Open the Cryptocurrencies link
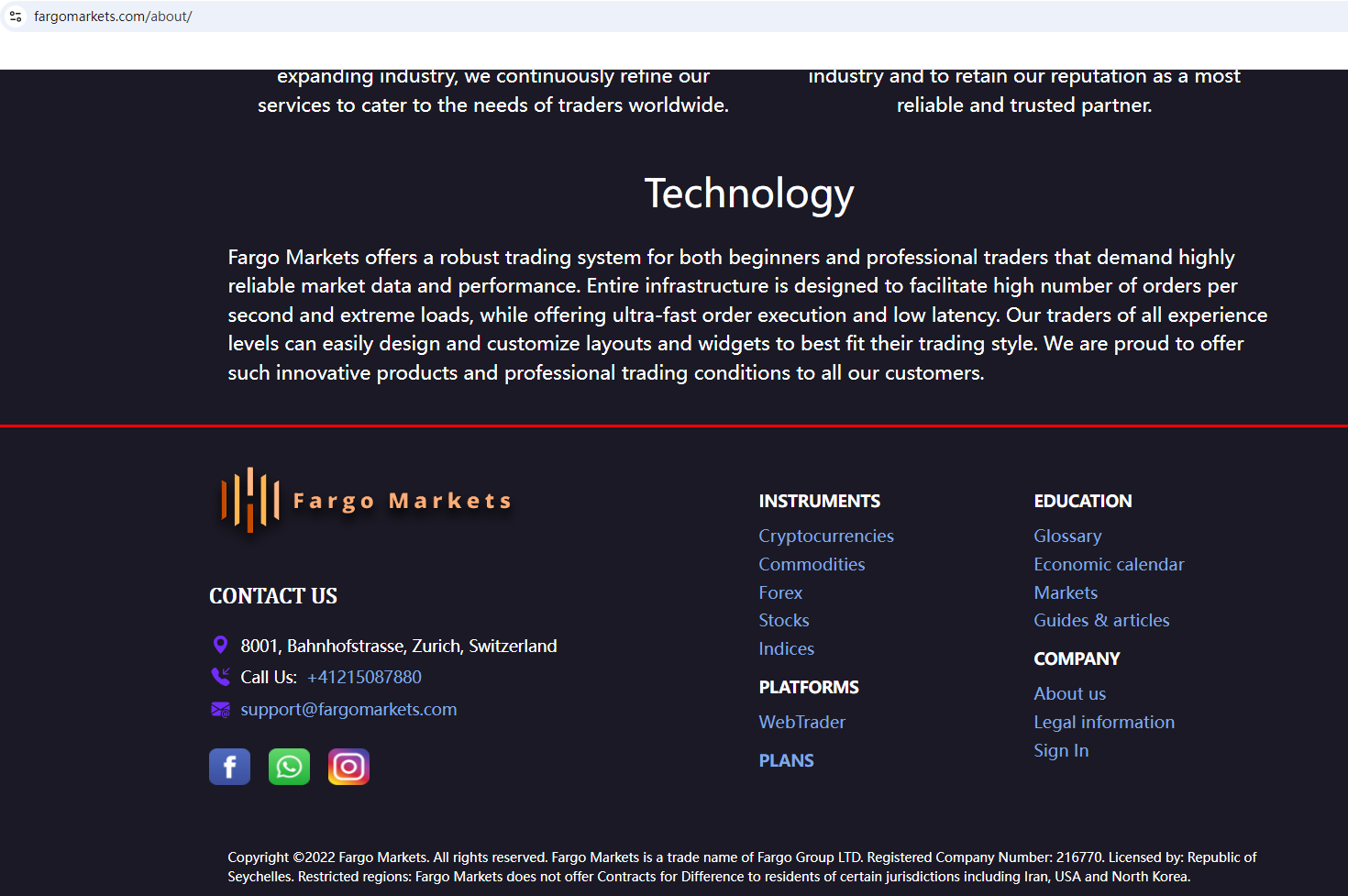 [826, 536]
